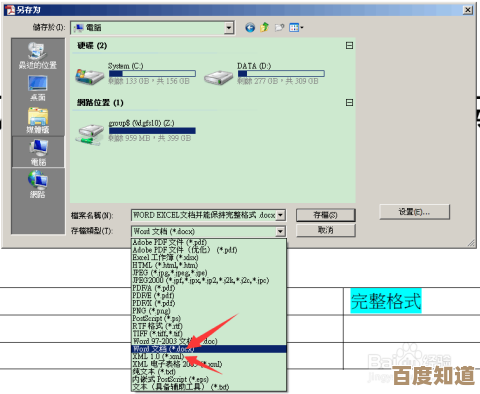Choose Word 97-2003 document (*.doc)
The image size is (480, 394).
[209, 341]
